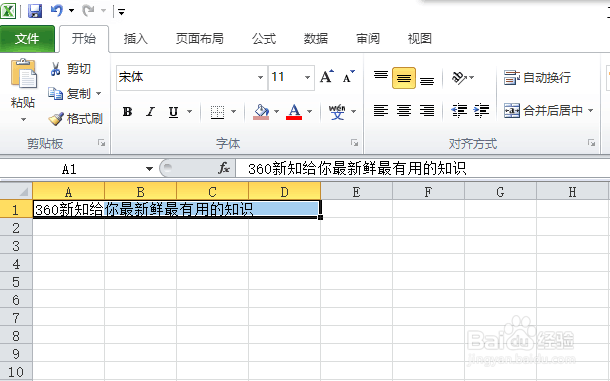Open the Undo history dropdown arrow
610x381 pixels.
[72, 11]
